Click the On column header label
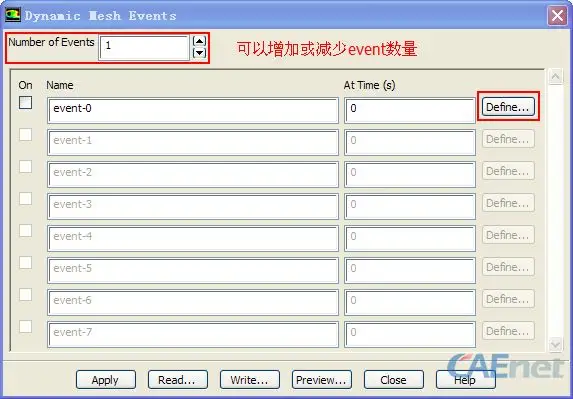 pos(25,85)
